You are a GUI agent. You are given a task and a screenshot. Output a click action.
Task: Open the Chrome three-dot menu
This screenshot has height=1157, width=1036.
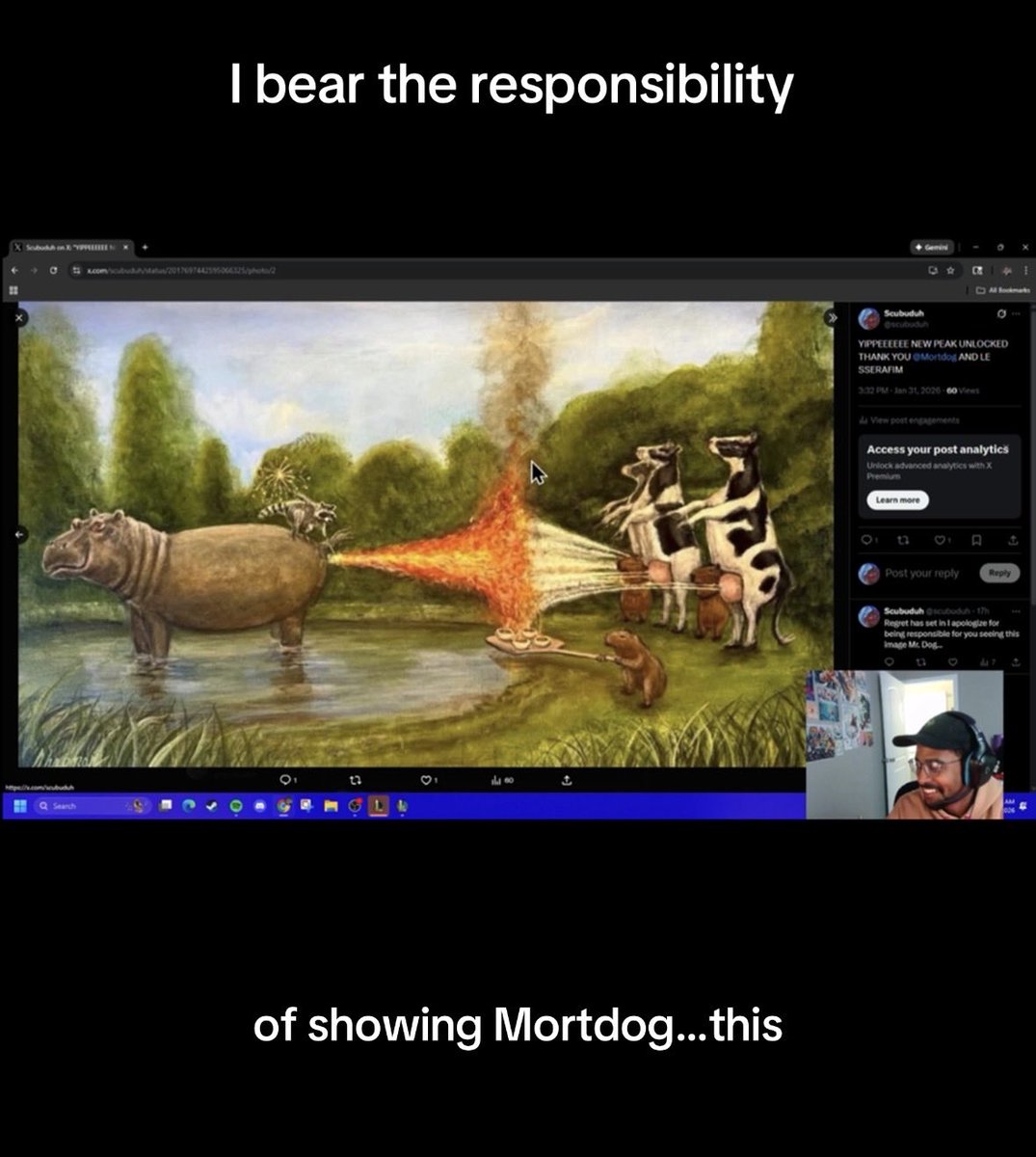click(1026, 271)
